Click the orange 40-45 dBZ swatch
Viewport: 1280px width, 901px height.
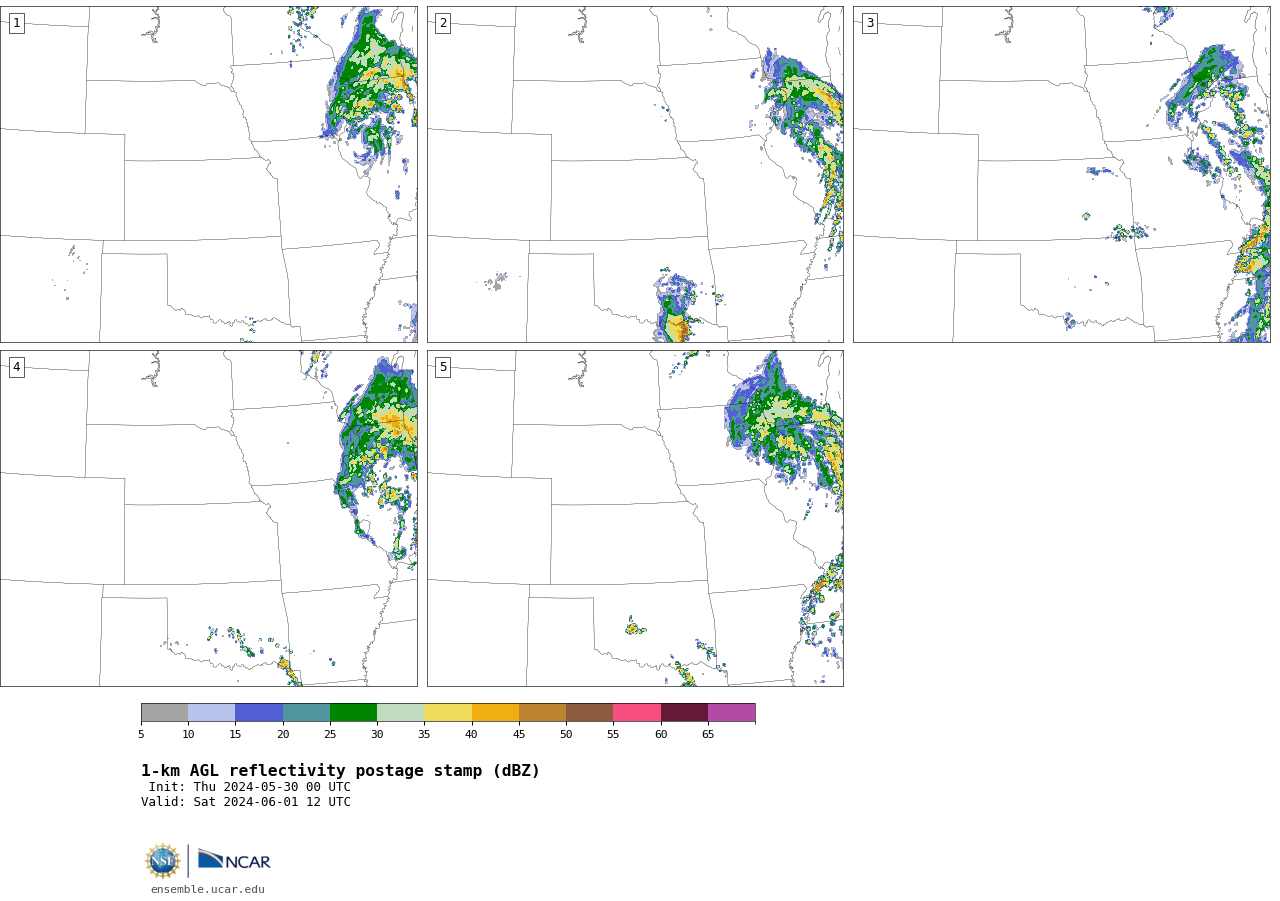point(495,713)
